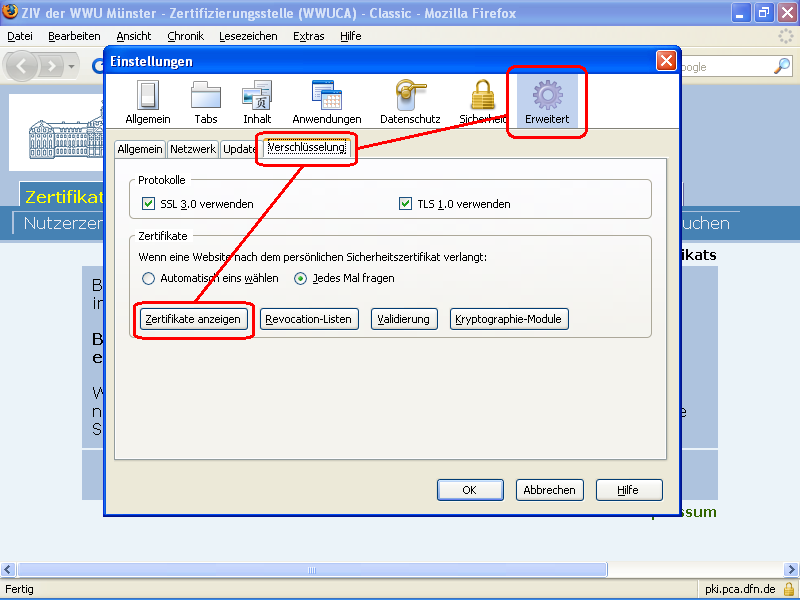
Task: Open the Datenschutz settings panel
Action: [x=409, y=100]
